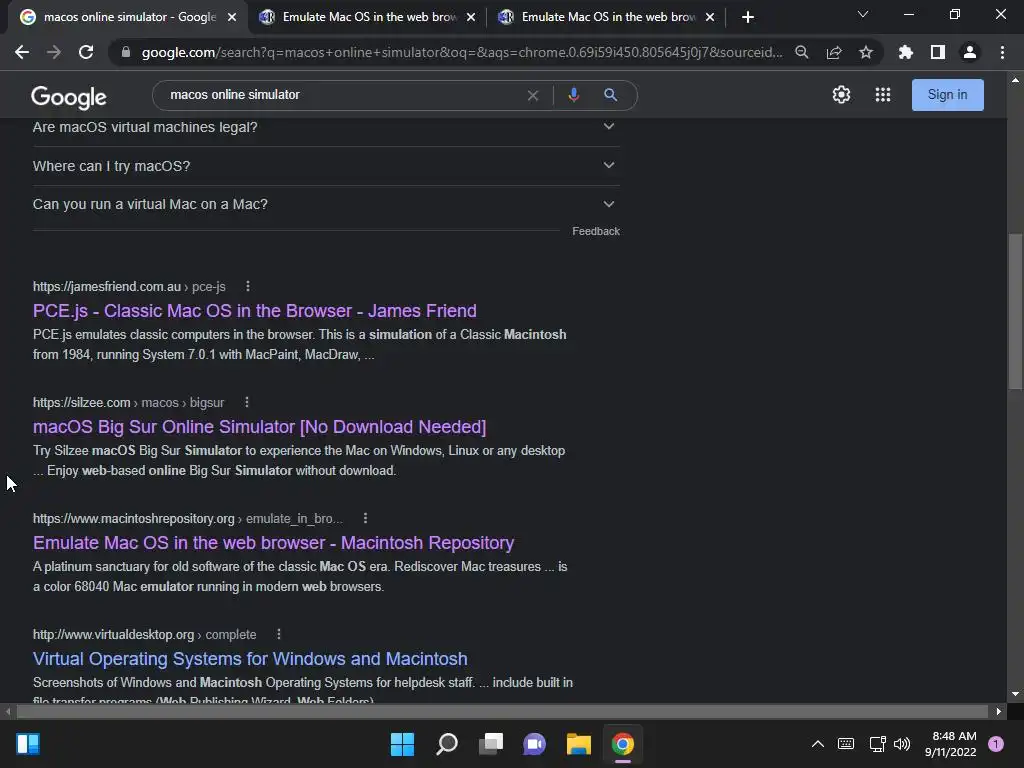Open the Chat app on taskbar

534,744
